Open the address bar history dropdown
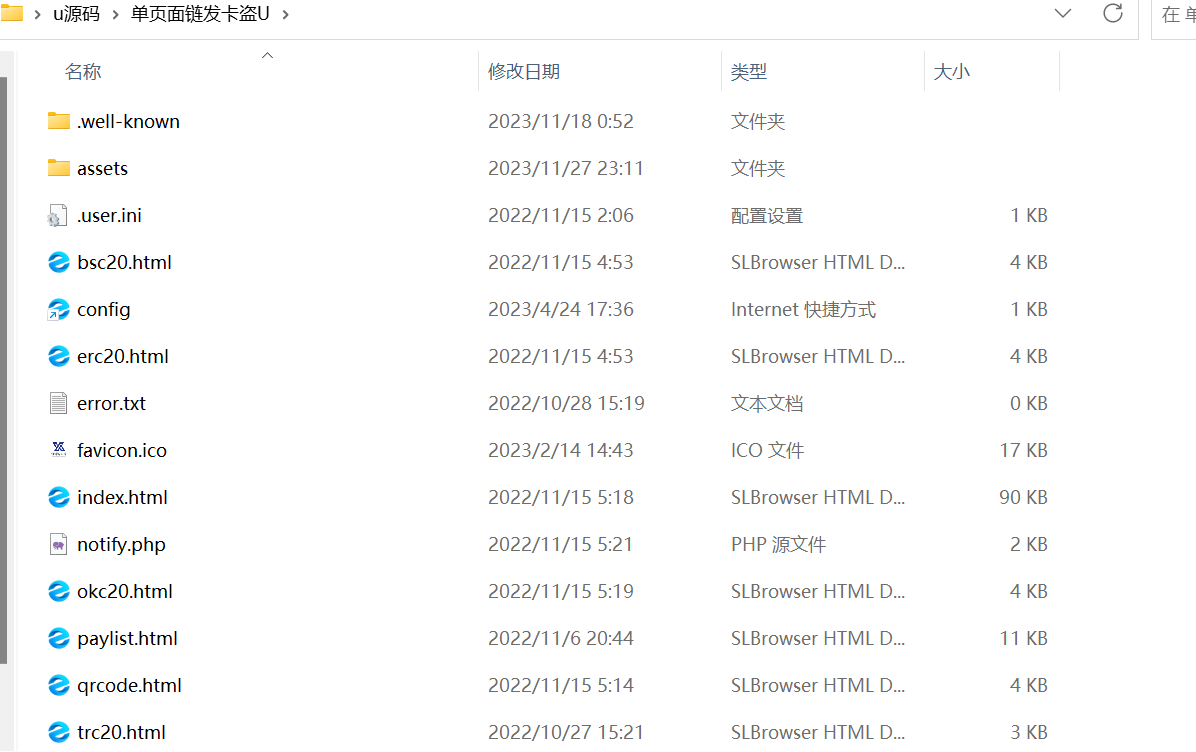Viewport: 1196px width, 752px height. [1063, 13]
